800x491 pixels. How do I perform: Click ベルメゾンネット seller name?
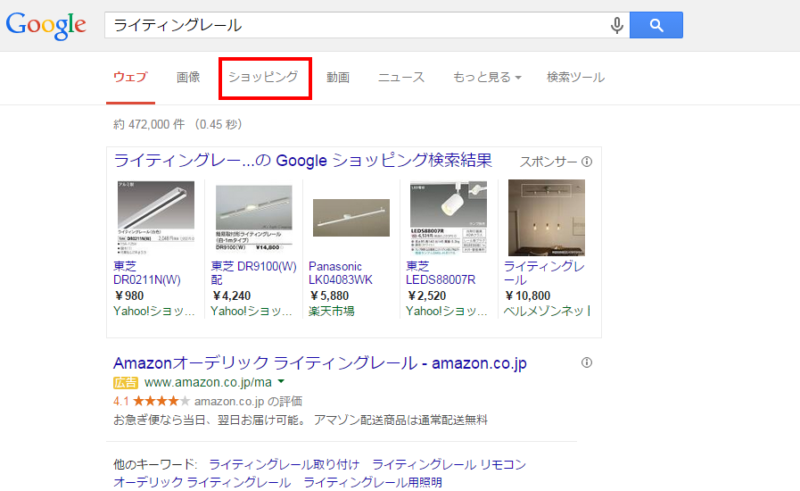(x=547, y=311)
